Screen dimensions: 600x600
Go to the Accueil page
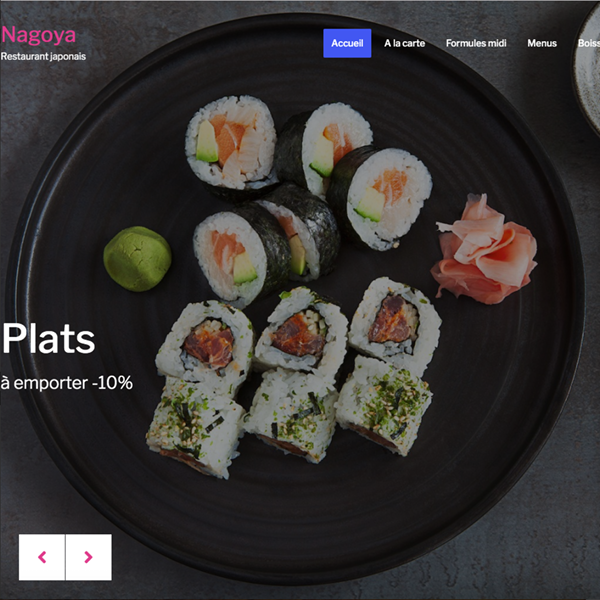click(x=347, y=43)
